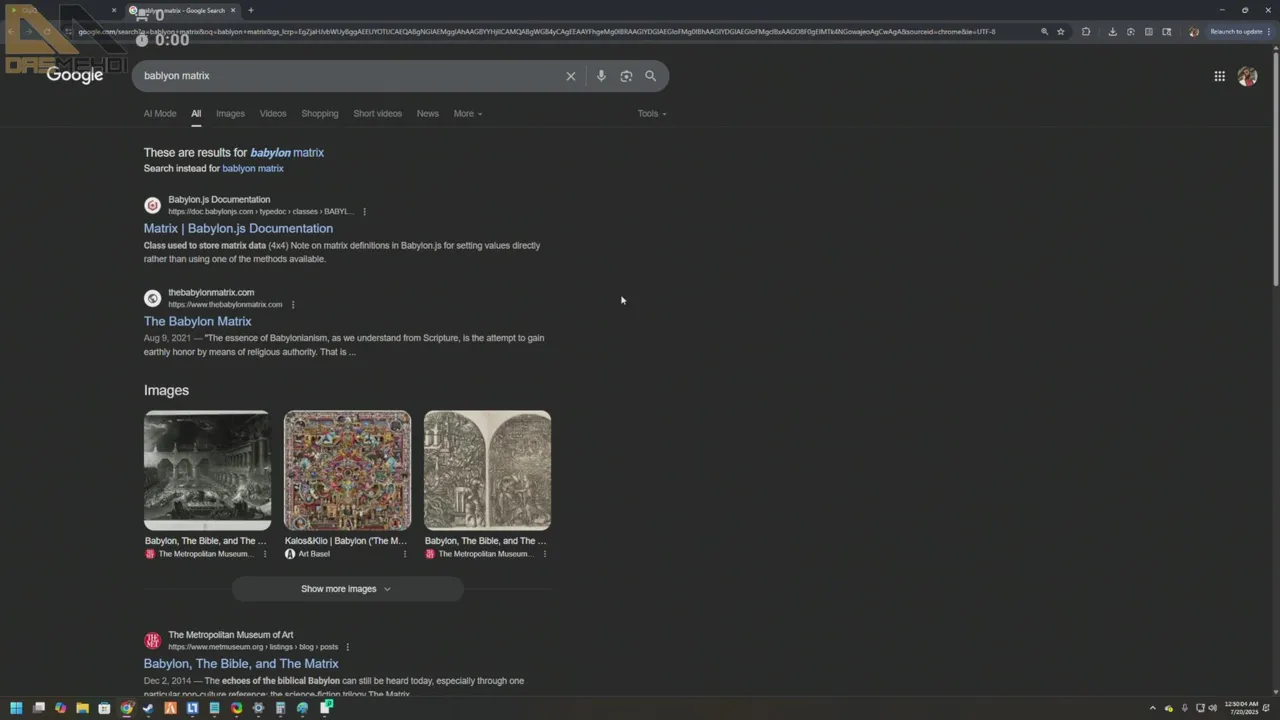Click the corrected babylon matrix link
Image resolution: width=1280 pixels, height=720 pixels.
287,153
